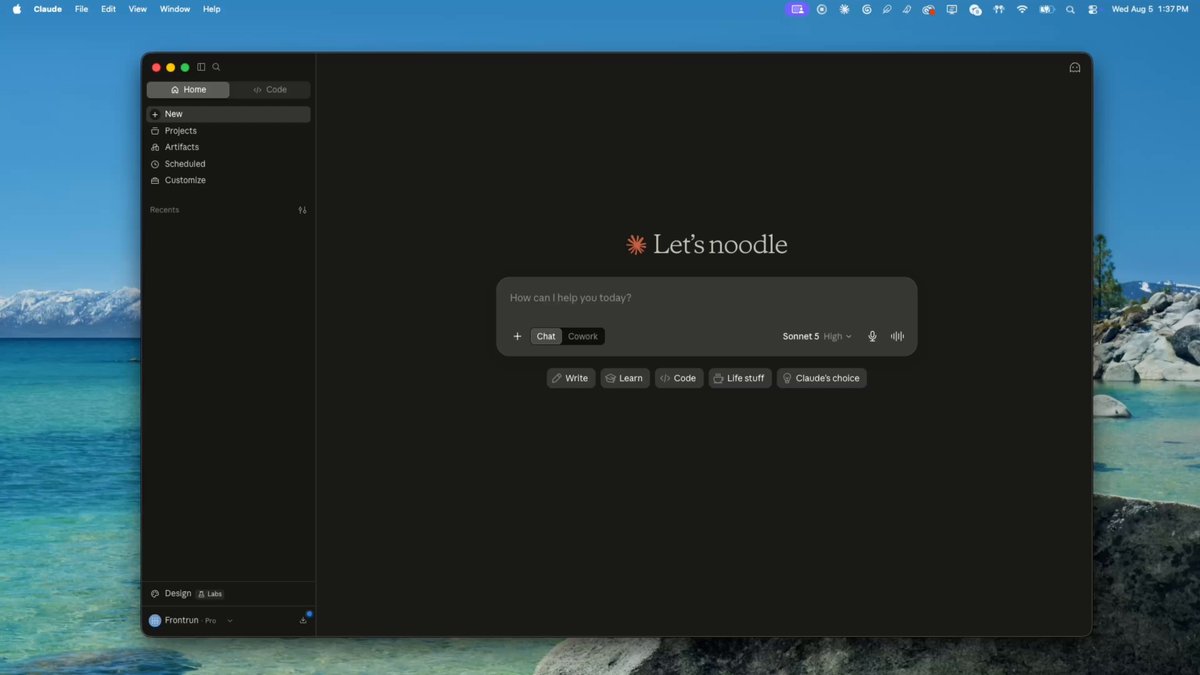Open Scheduled from the sidebar

tap(228, 164)
